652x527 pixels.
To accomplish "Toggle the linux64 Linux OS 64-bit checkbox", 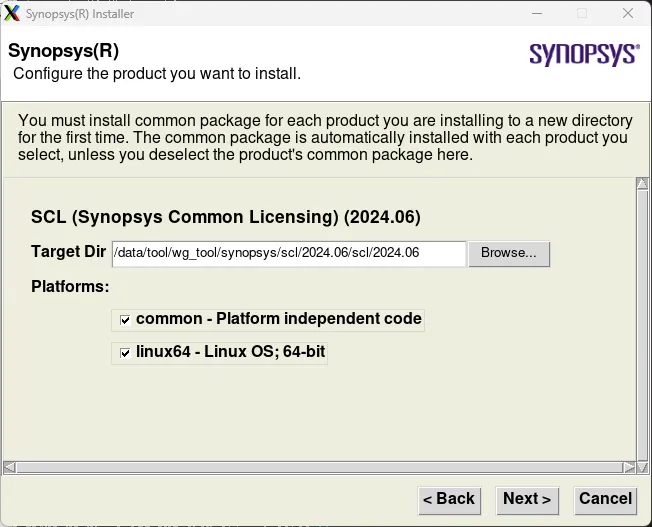I will point(125,353).
